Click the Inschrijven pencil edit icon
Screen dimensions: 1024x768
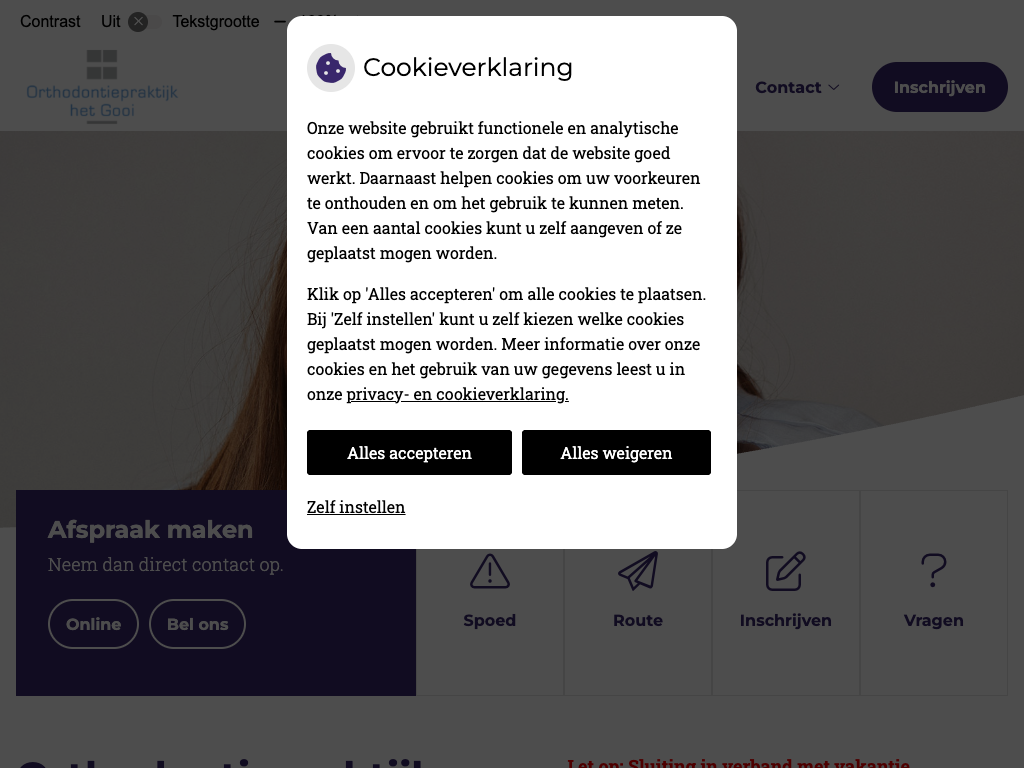pos(785,571)
